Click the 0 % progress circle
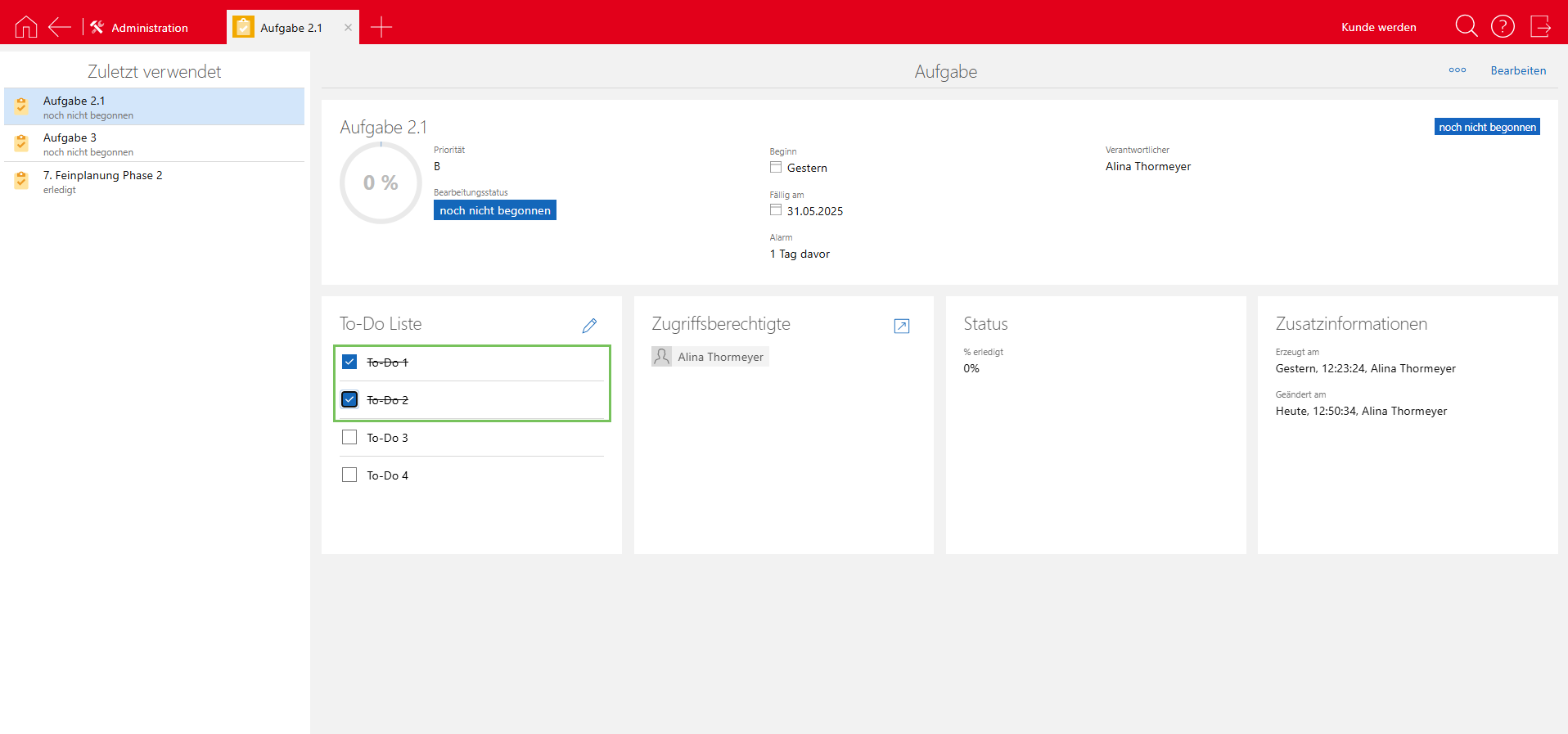The width and height of the screenshot is (1568, 734). tap(381, 182)
